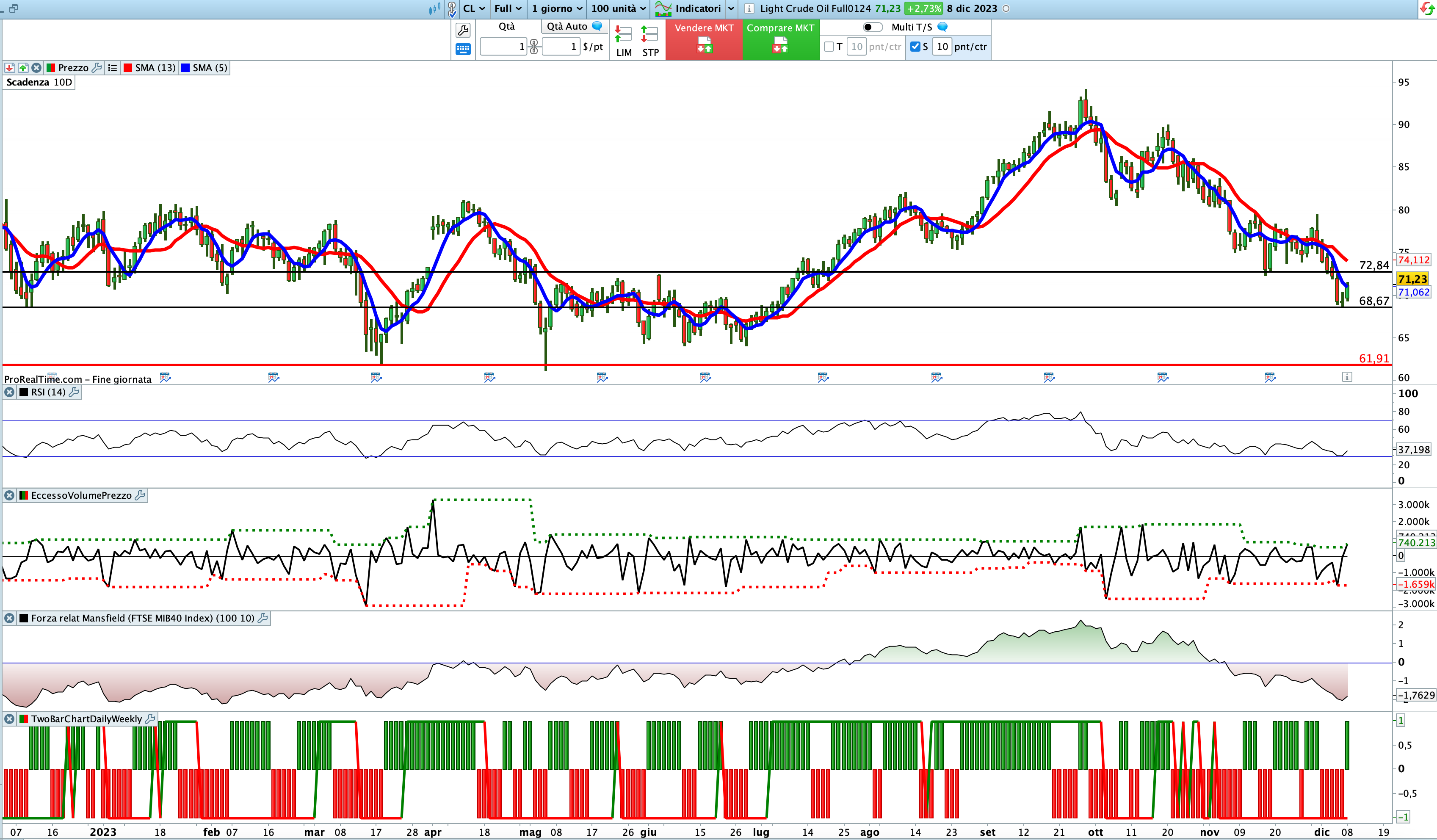
Task: Click the Qtà quantity input field
Action: tap(503, 47)
